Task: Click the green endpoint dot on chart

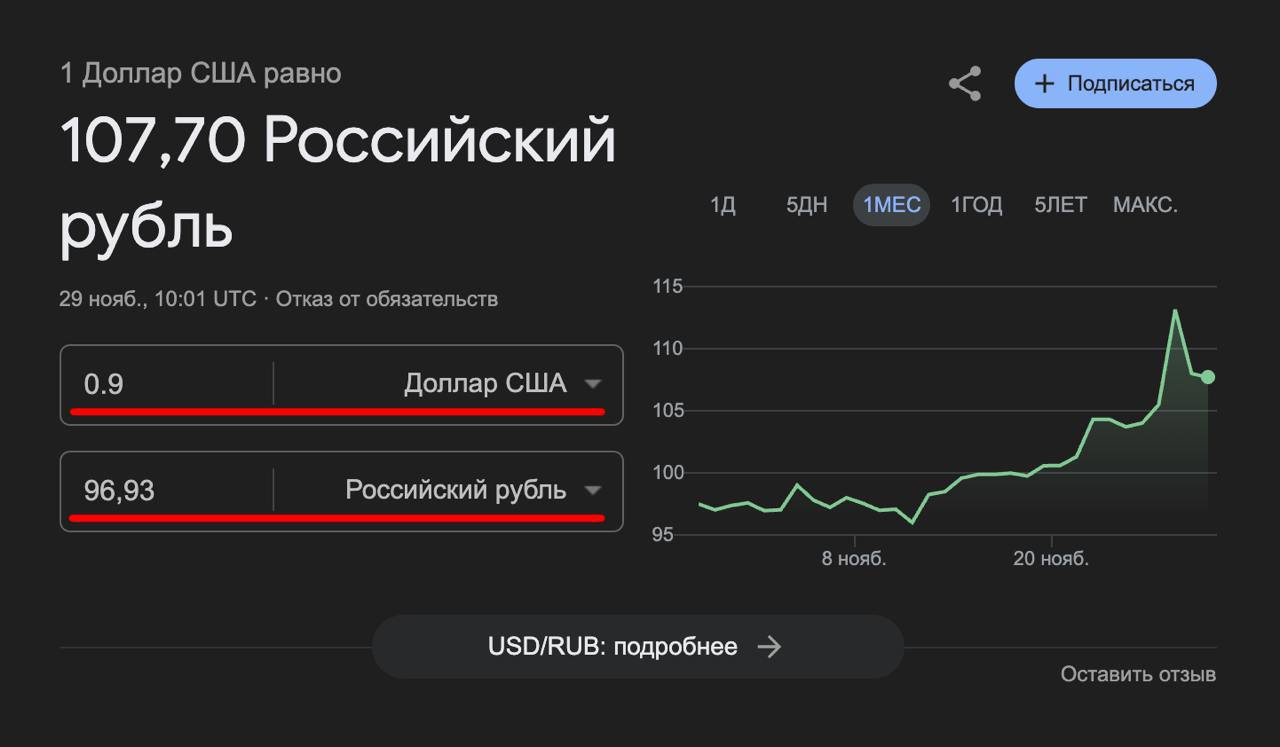Action: pos(1208,377)
